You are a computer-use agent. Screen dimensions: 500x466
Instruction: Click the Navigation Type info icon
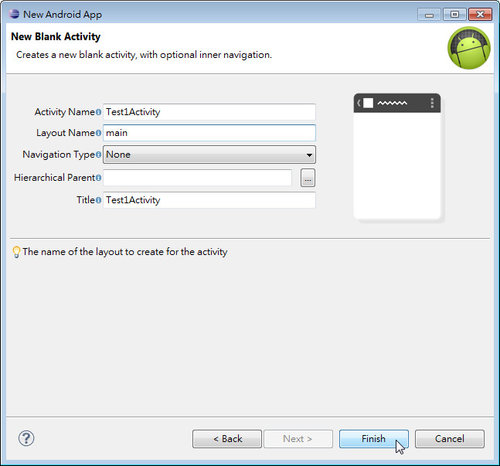coord(98,155)
